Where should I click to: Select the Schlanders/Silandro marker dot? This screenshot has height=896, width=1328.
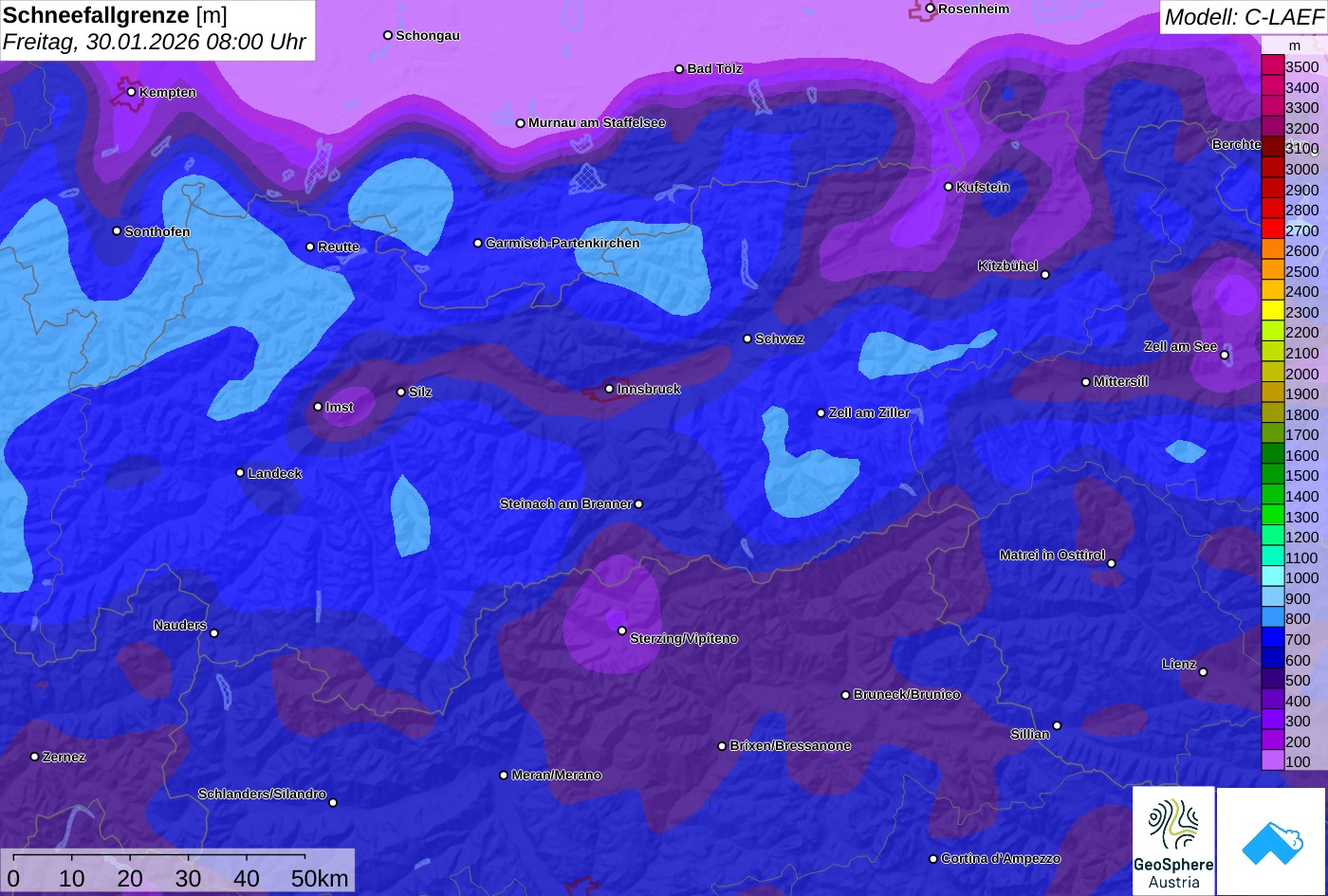click(333, 803)
